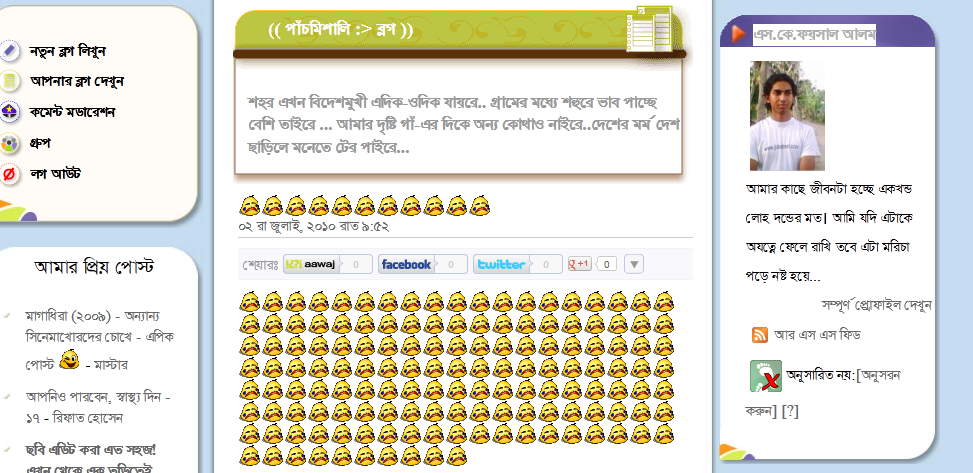Screen dimensions: 973x473
Task: Open সম্পূর্ণ প্রোফাইল দেখুন link
Action: pyautogui.click(x=876, y=305)
